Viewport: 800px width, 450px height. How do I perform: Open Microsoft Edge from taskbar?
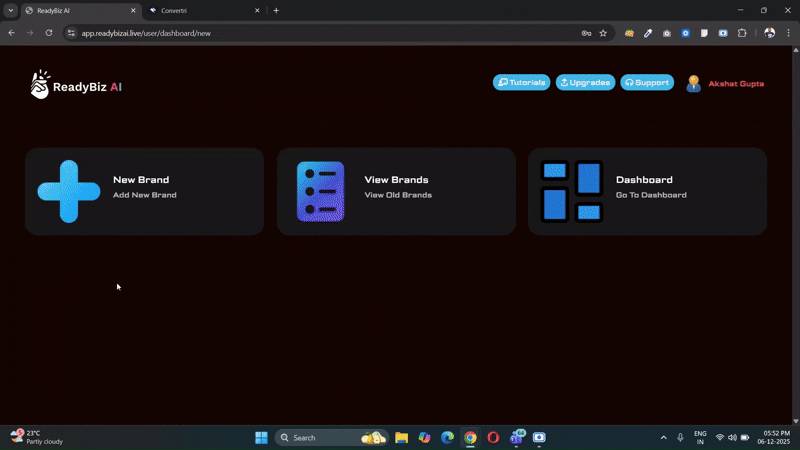(x=447, y=438)
